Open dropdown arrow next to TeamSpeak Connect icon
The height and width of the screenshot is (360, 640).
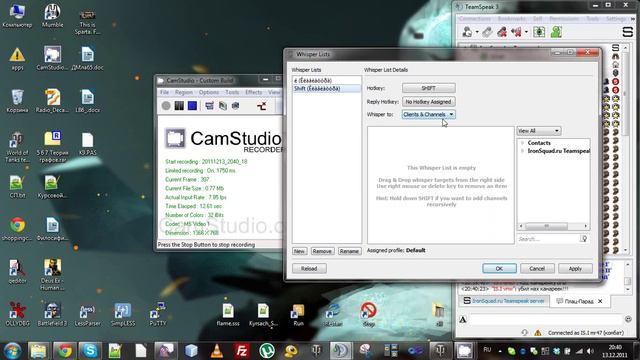pos(477,32)
